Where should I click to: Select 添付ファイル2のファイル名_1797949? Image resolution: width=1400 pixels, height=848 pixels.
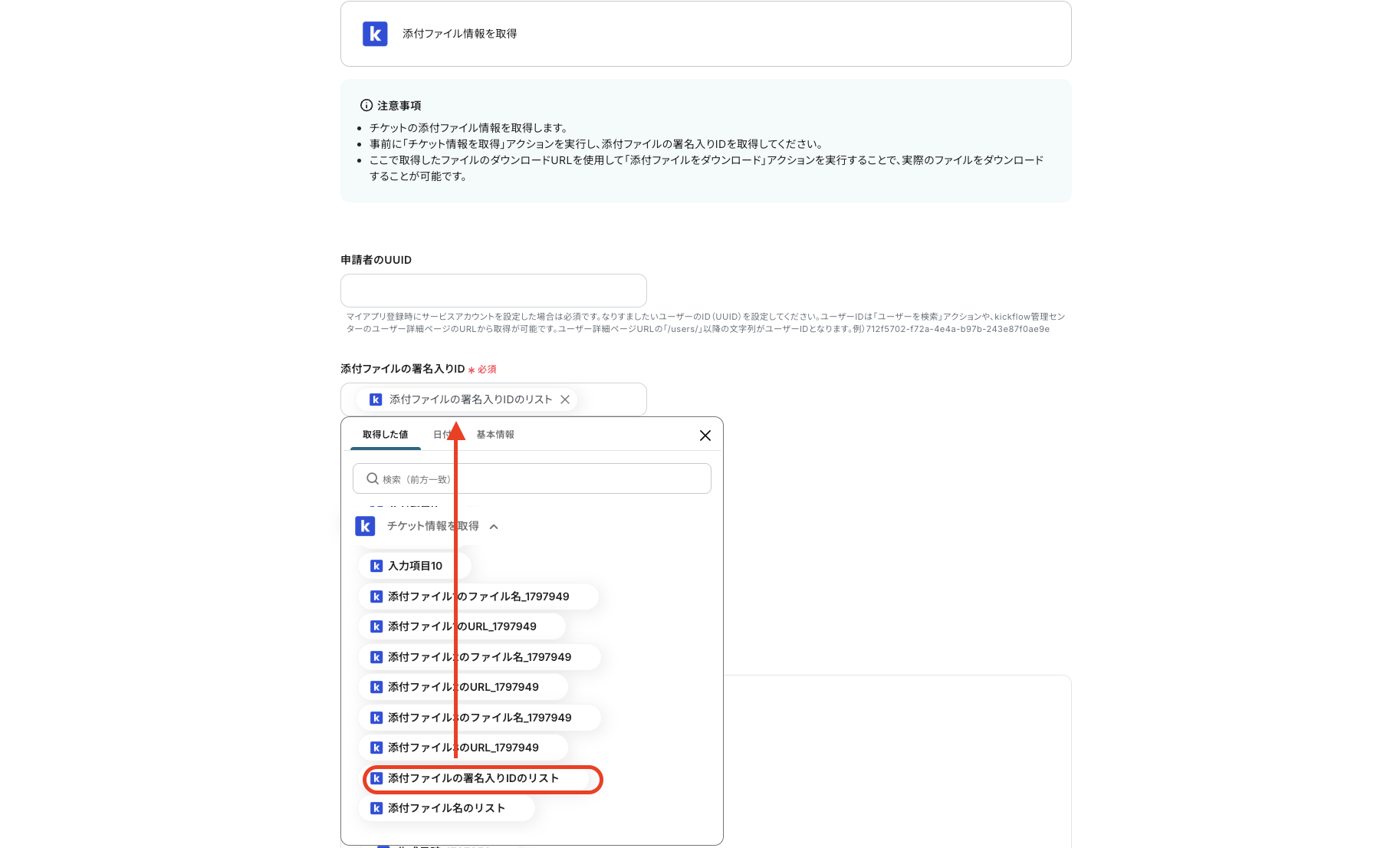[479, 657]
